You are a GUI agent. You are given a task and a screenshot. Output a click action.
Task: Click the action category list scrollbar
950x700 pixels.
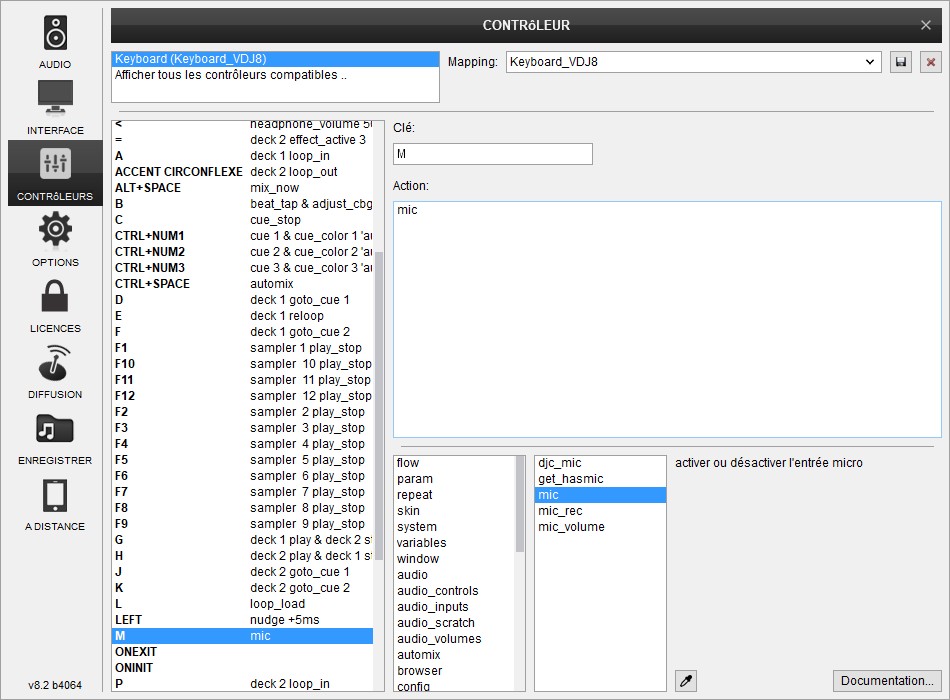point(520,504)
